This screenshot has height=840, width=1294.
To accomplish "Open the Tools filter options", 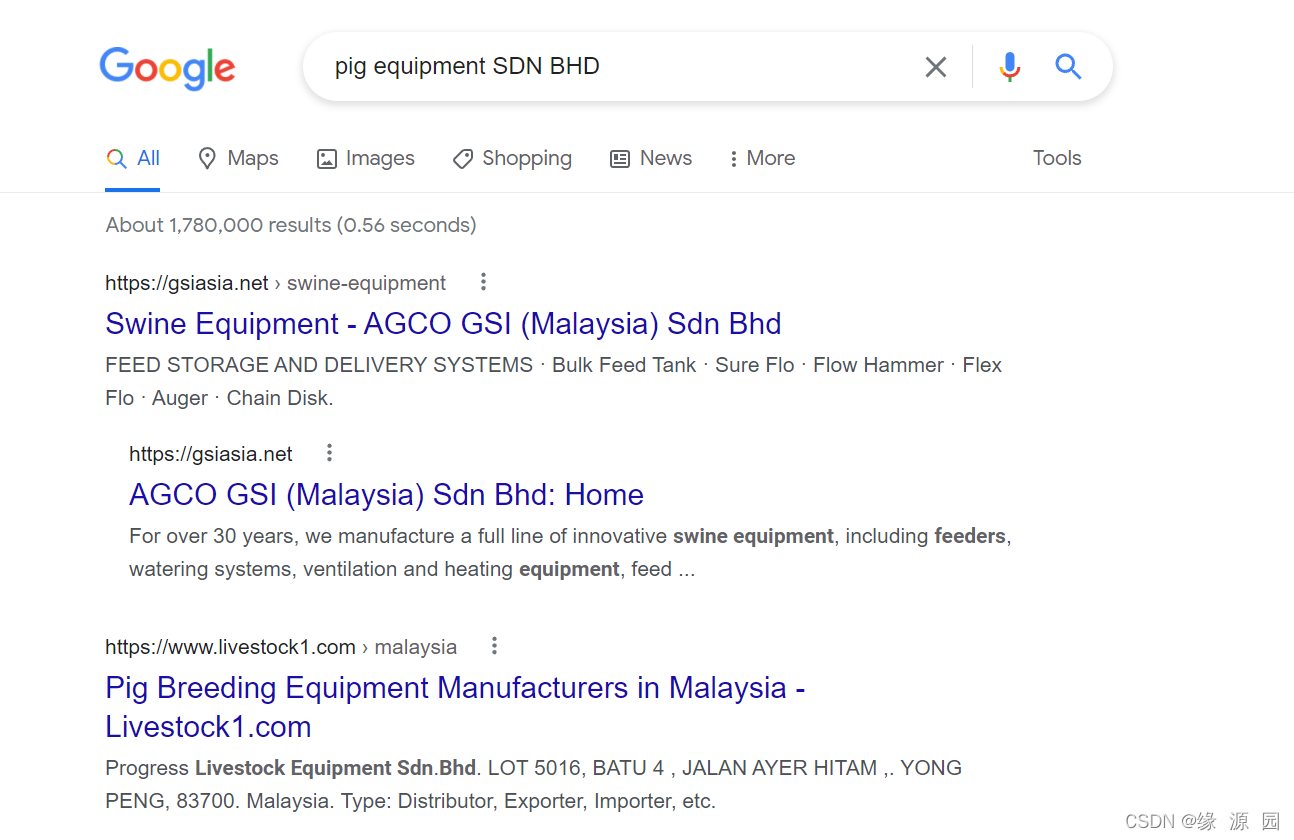I will point(1057,158).
